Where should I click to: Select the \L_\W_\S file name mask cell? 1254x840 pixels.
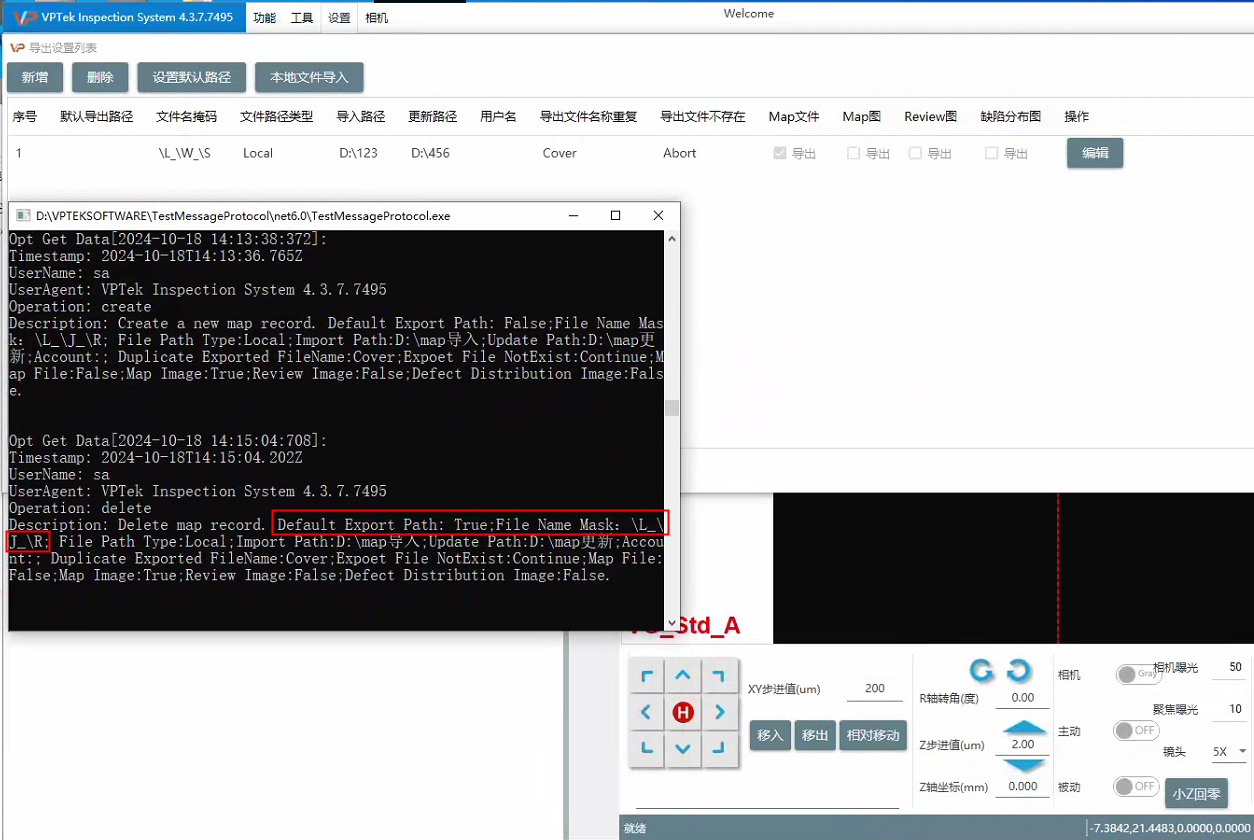(185, 153)
